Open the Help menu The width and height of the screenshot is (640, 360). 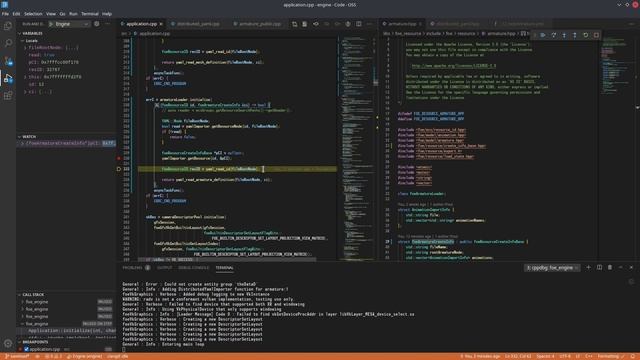[107, 14]
